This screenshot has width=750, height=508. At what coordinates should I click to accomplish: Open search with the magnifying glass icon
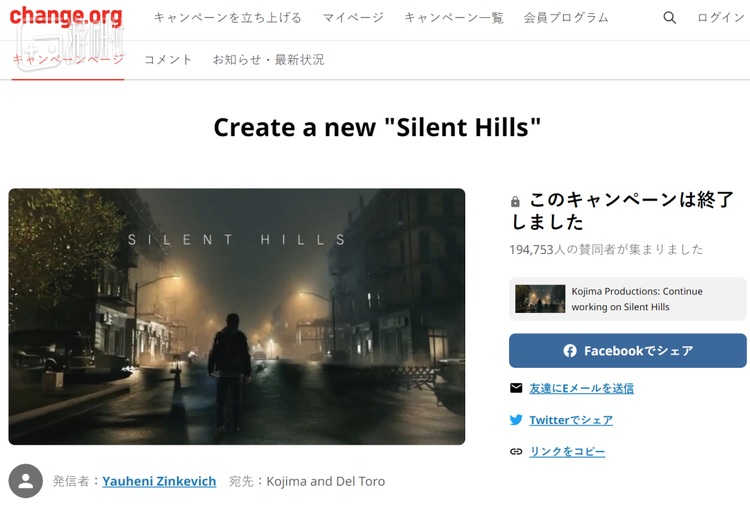[x=670, y=18]
